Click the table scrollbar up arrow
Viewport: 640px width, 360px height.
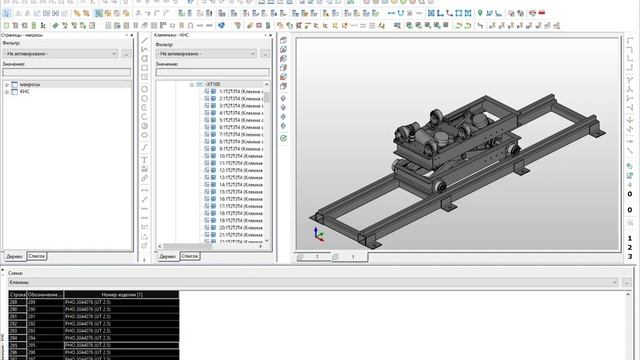628,294
